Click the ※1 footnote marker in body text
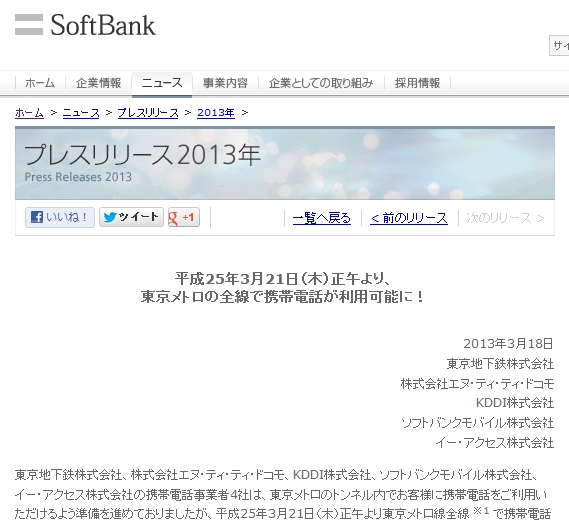Screen dimensions: 569x521 (481, 511)
